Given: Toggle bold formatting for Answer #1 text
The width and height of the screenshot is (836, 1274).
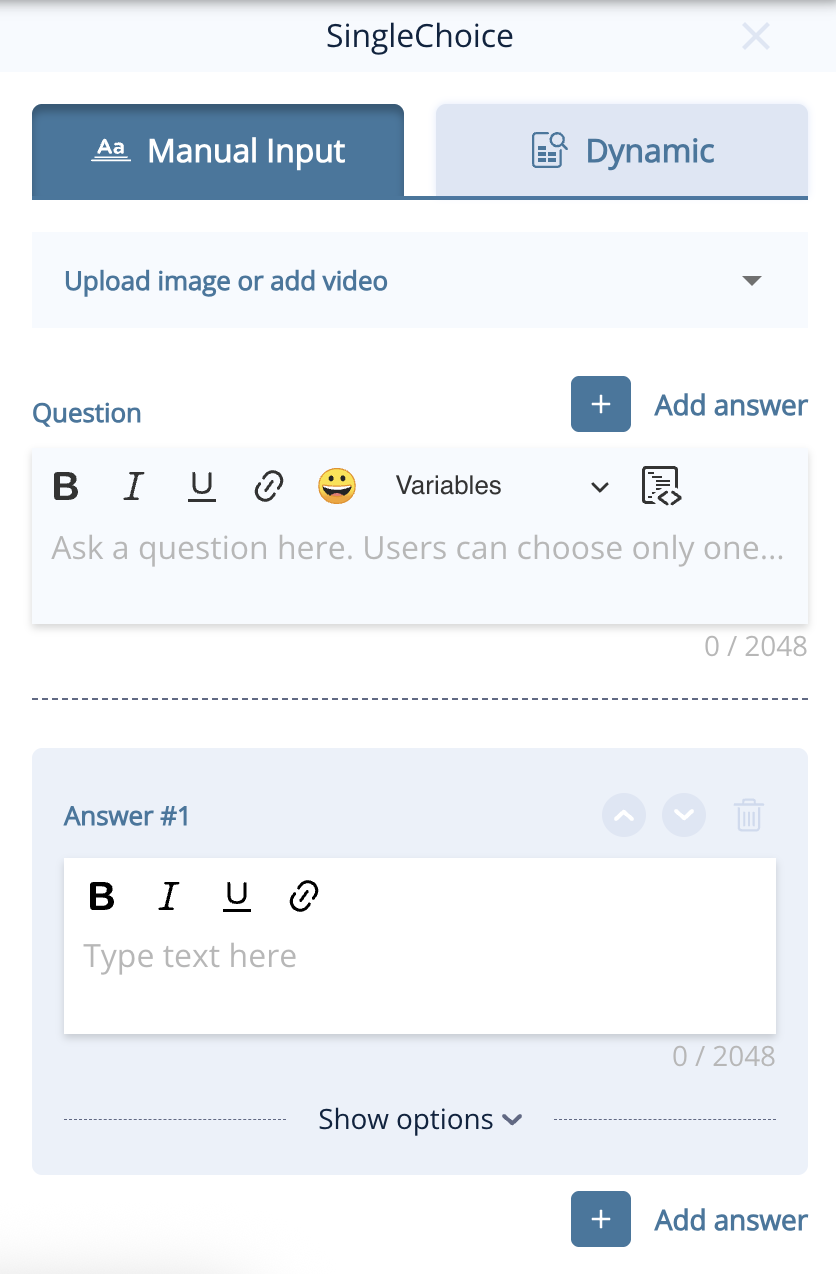Looking at the screenshot, I should coord(101,896).
